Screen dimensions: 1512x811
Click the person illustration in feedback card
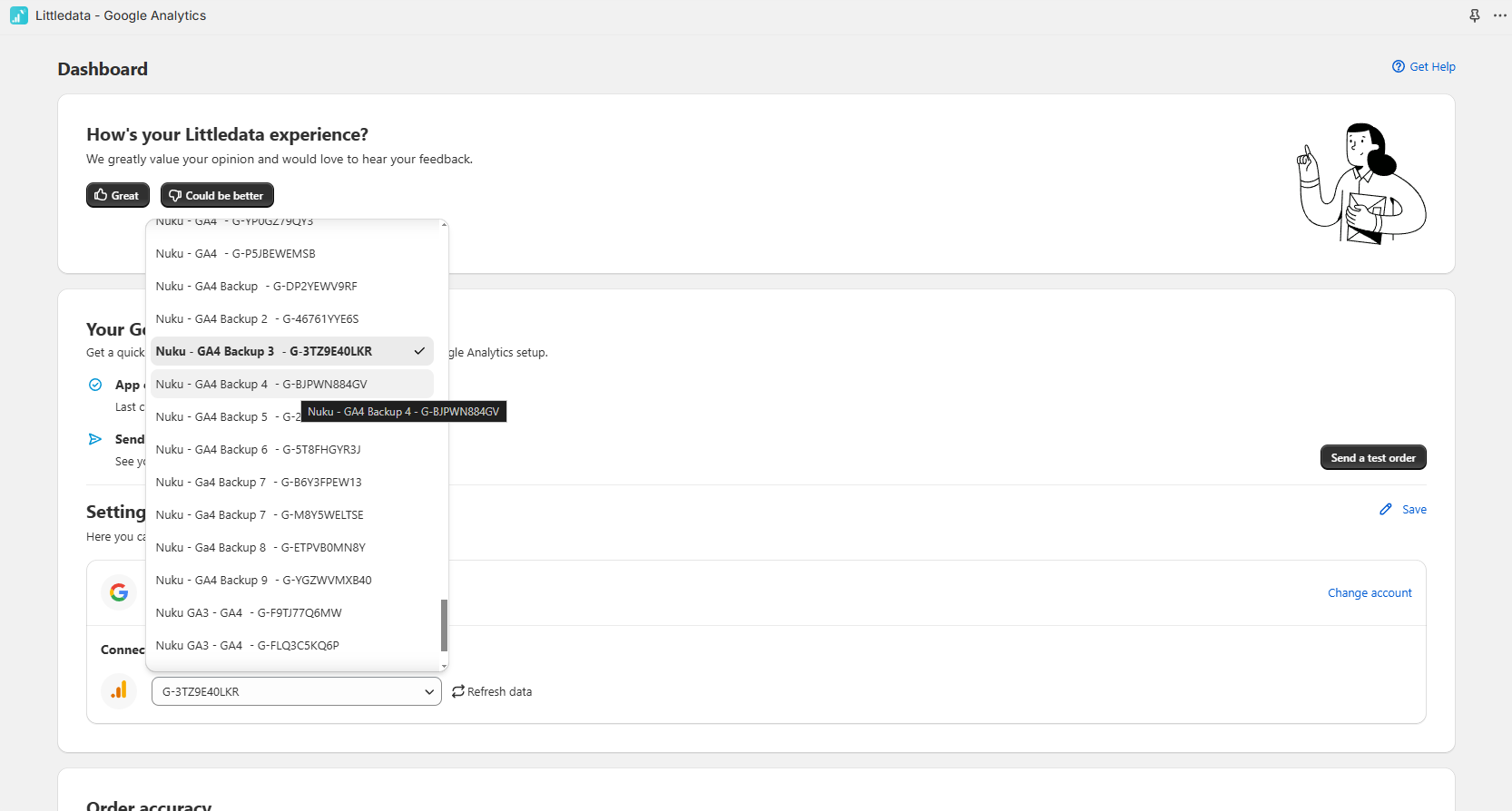[1362, 184]
